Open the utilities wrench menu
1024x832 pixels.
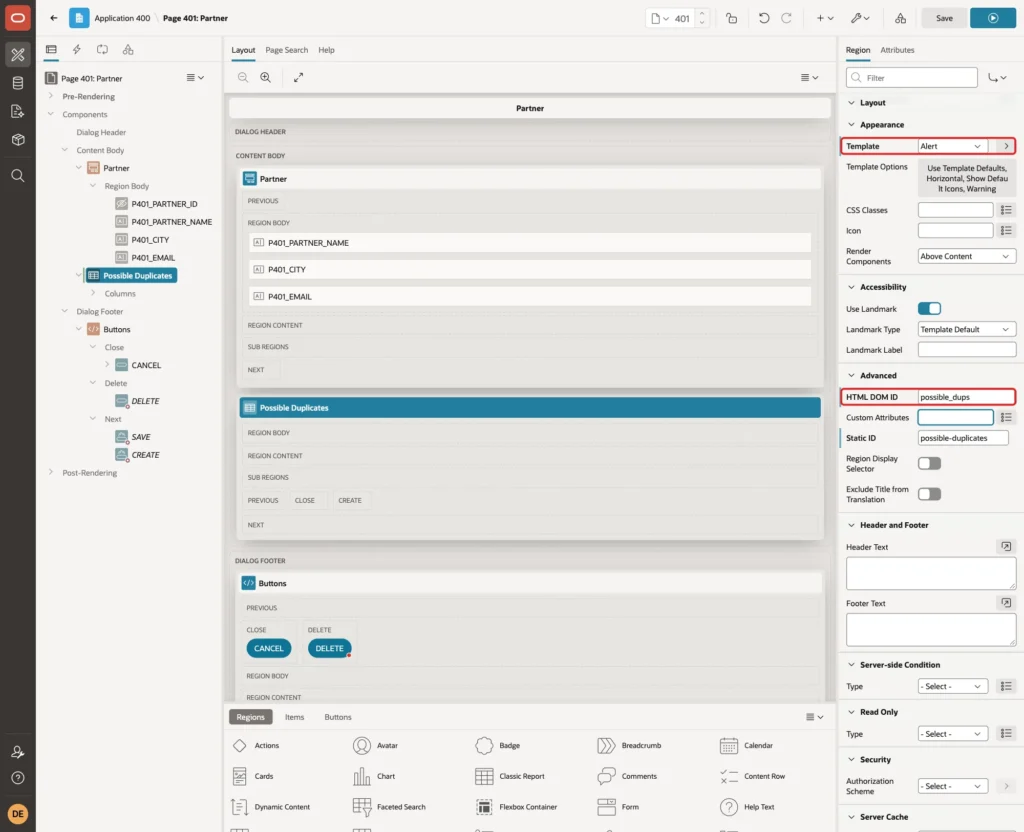pyautogui.click(x=860, y=18)
